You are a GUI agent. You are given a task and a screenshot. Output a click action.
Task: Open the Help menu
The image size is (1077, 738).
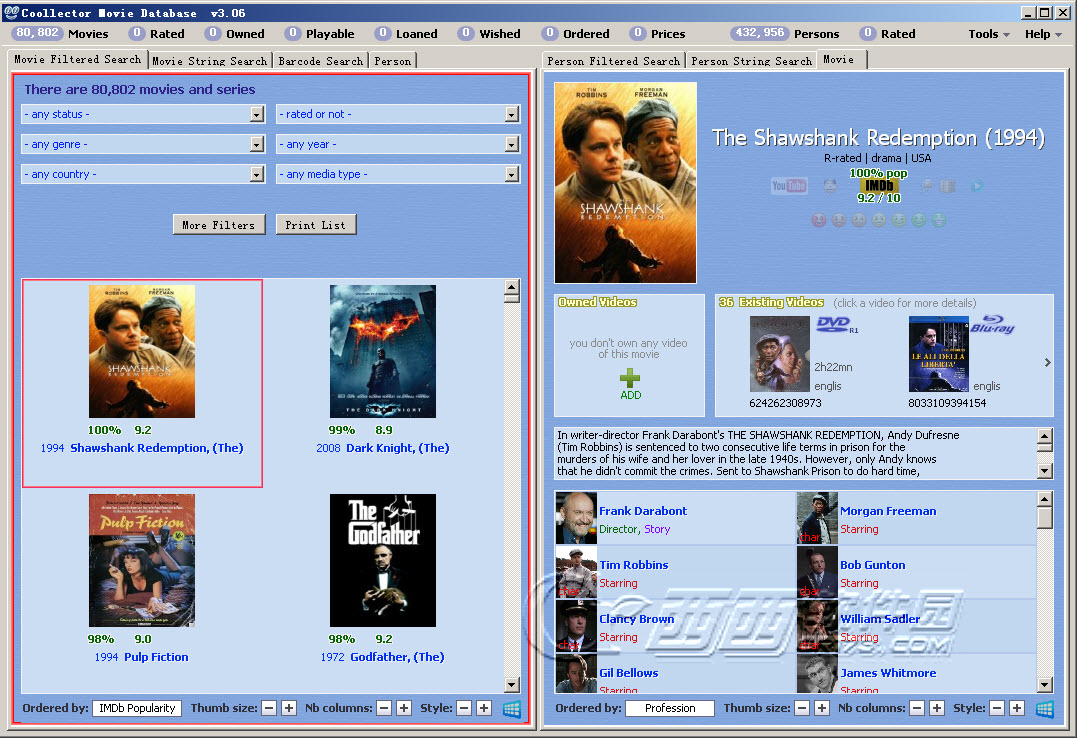1043,34
